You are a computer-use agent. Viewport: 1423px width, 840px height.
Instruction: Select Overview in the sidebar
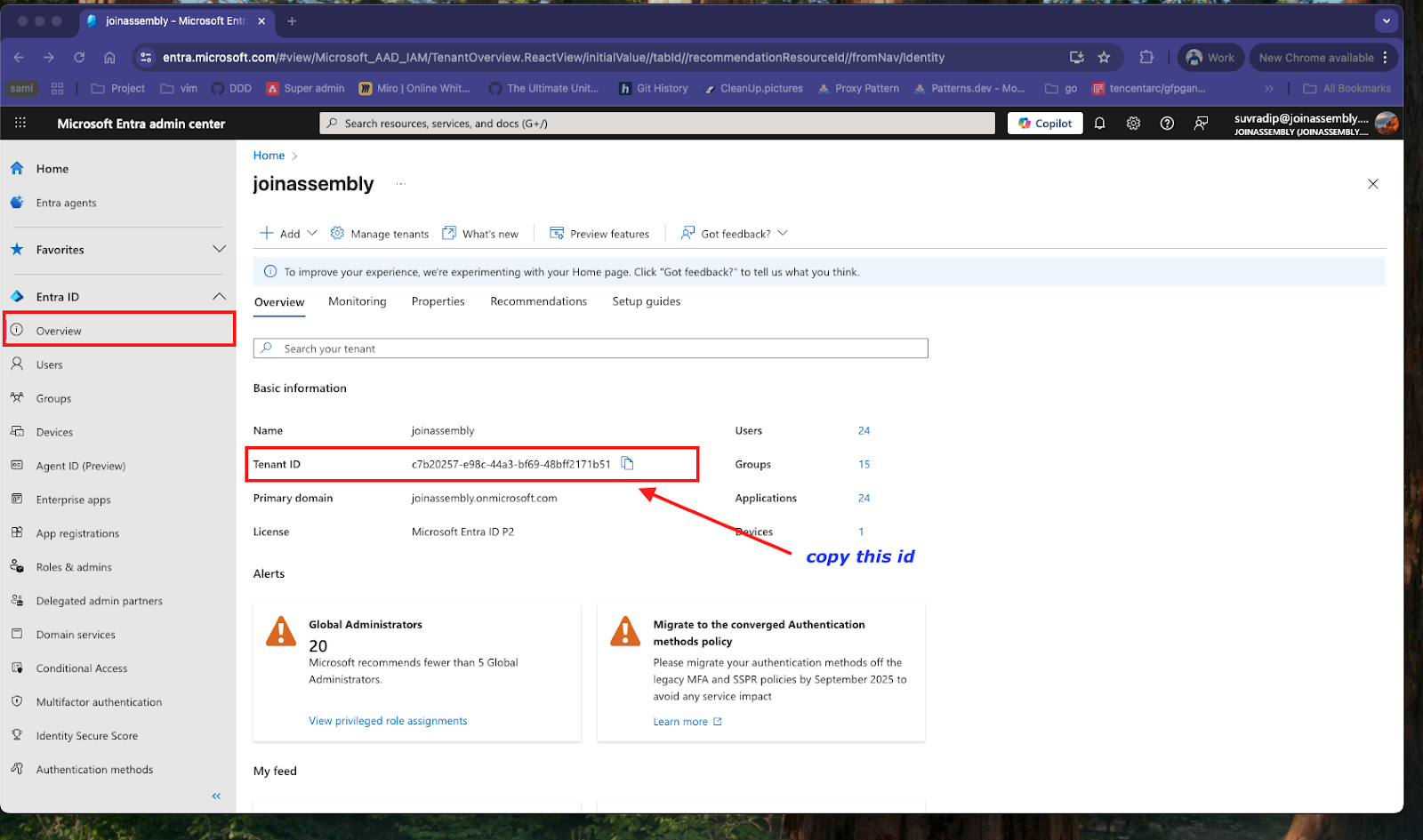click(x=118, y=331)
